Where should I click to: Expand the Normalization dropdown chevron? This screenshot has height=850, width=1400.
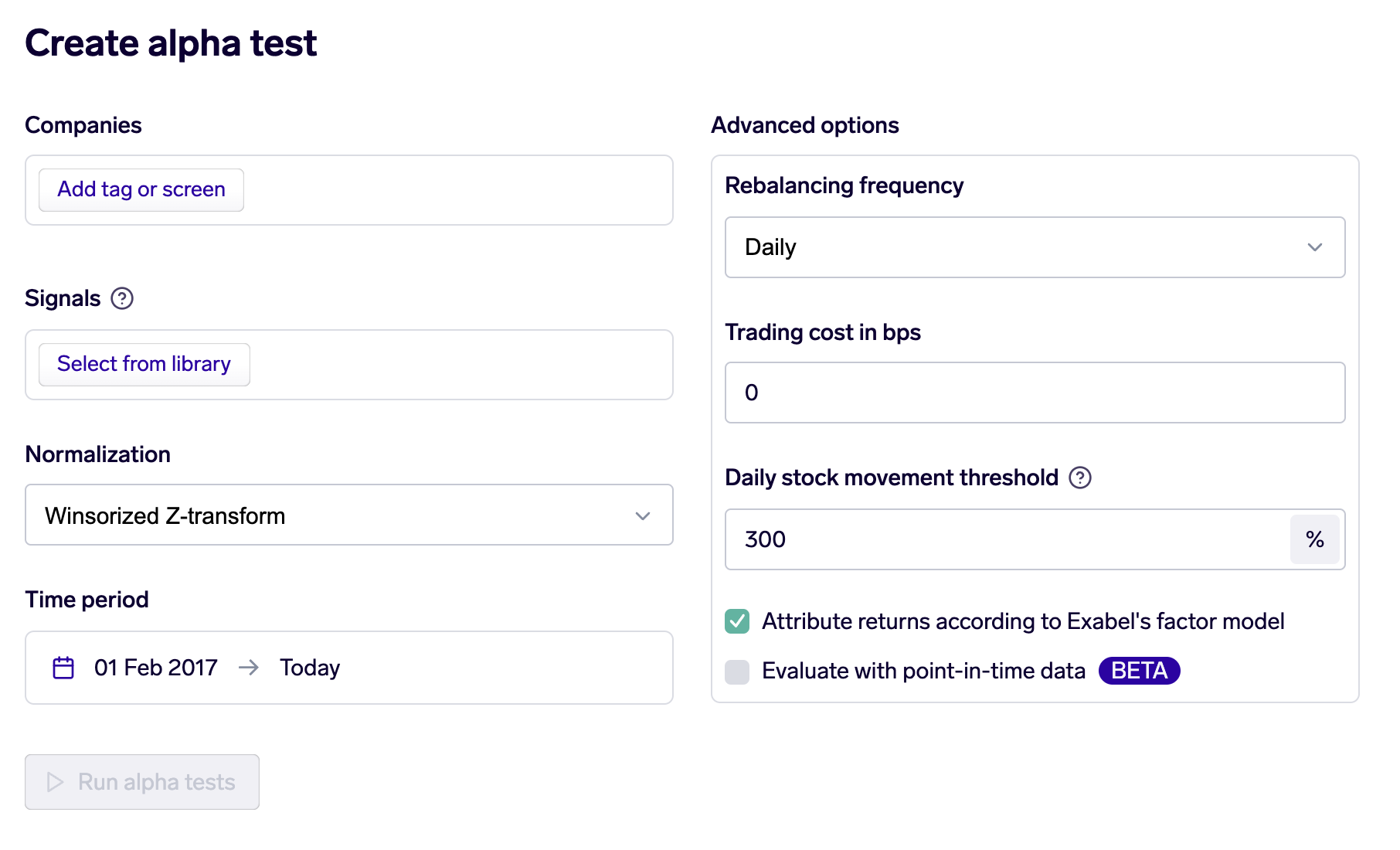point(642,515)
